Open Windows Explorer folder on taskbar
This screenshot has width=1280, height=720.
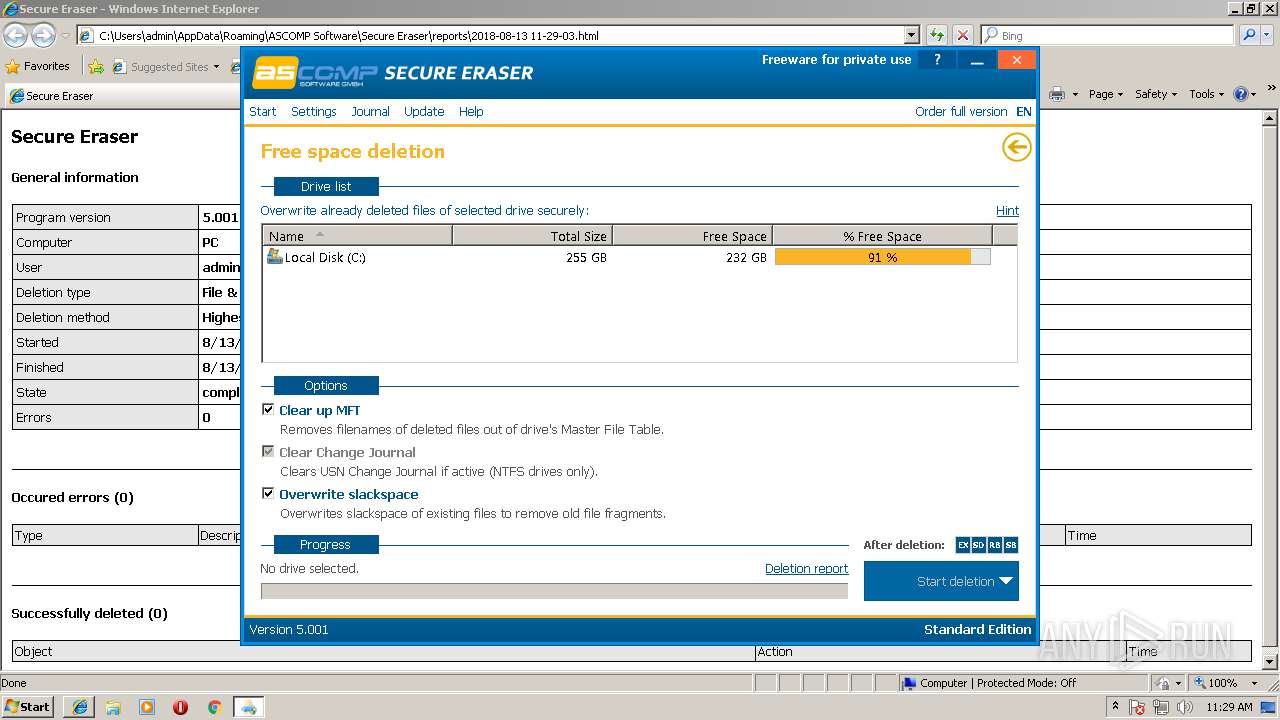point(113,707)
